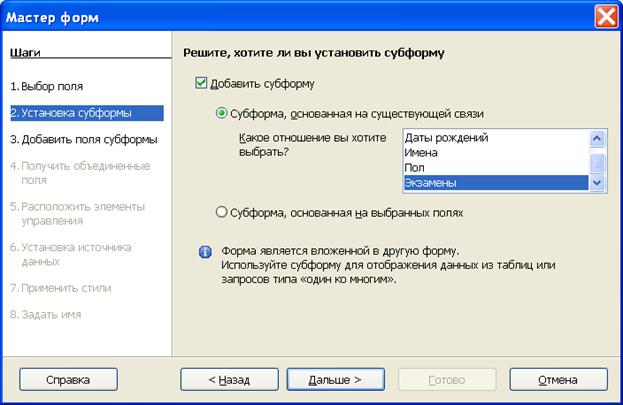Viewport: 623px width, 405px height.
Task: Select Даты рождений in relation list
Action: 496,138
